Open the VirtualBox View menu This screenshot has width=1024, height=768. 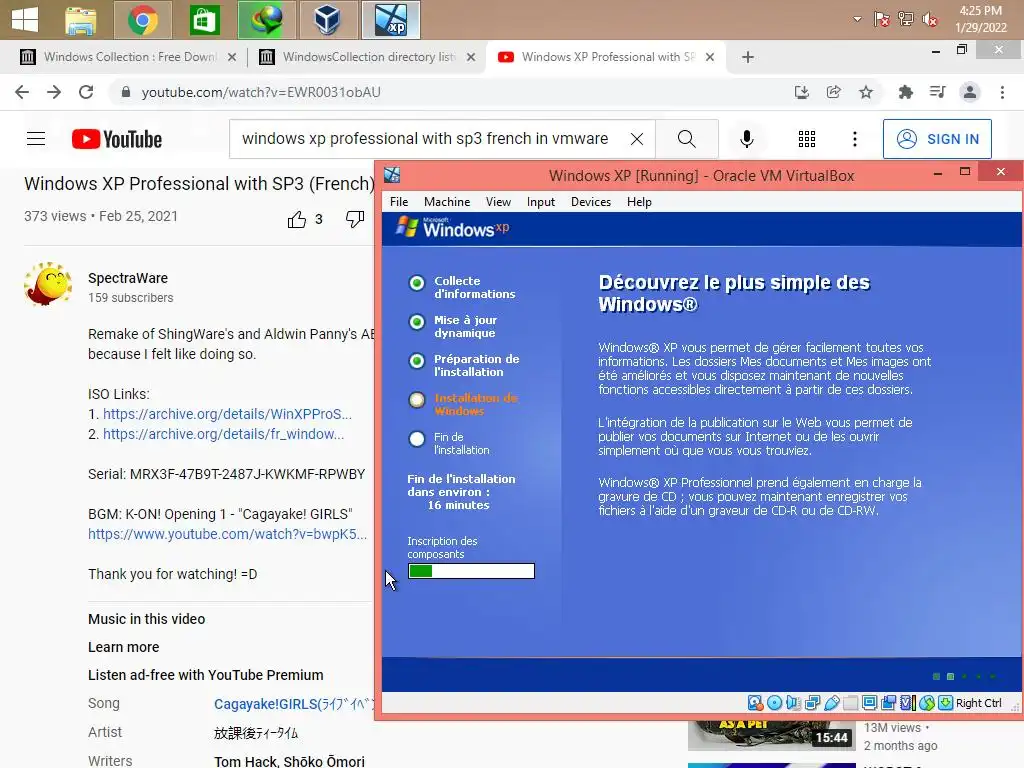[498, 202]
